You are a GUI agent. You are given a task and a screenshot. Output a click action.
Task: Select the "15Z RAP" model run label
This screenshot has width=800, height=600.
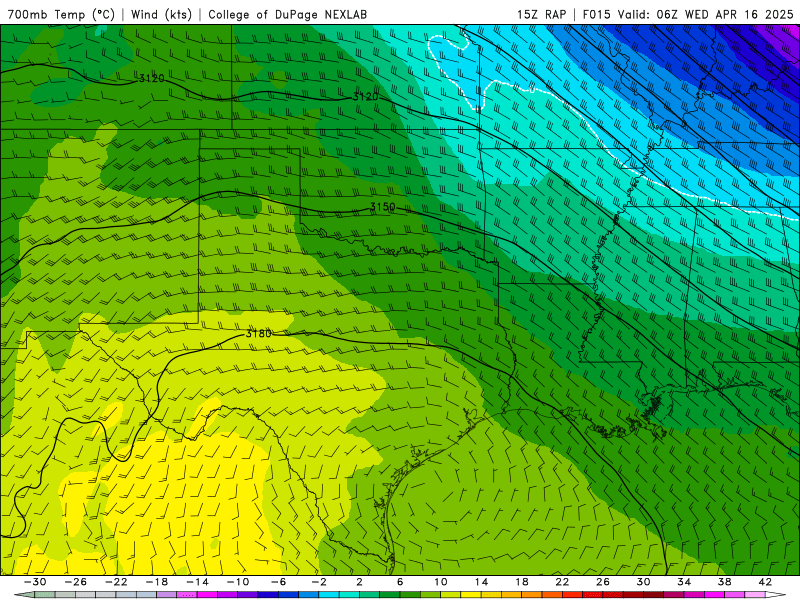(541, 14)
